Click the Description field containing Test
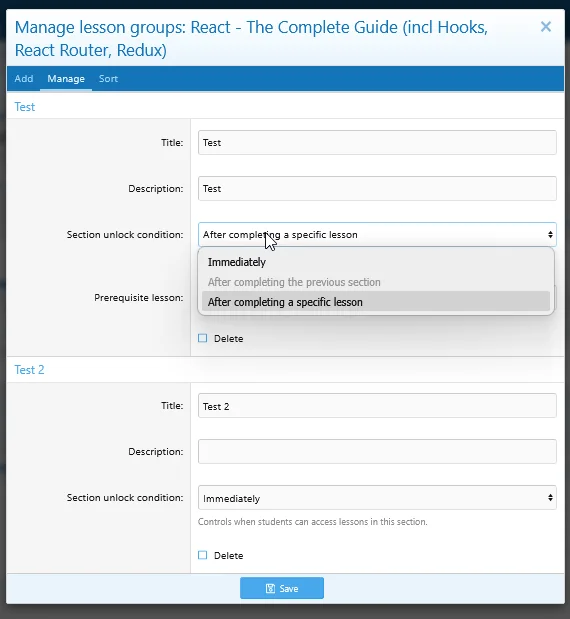Image resolution: width=570 pixels, height=619 pixels. [377, 189]
